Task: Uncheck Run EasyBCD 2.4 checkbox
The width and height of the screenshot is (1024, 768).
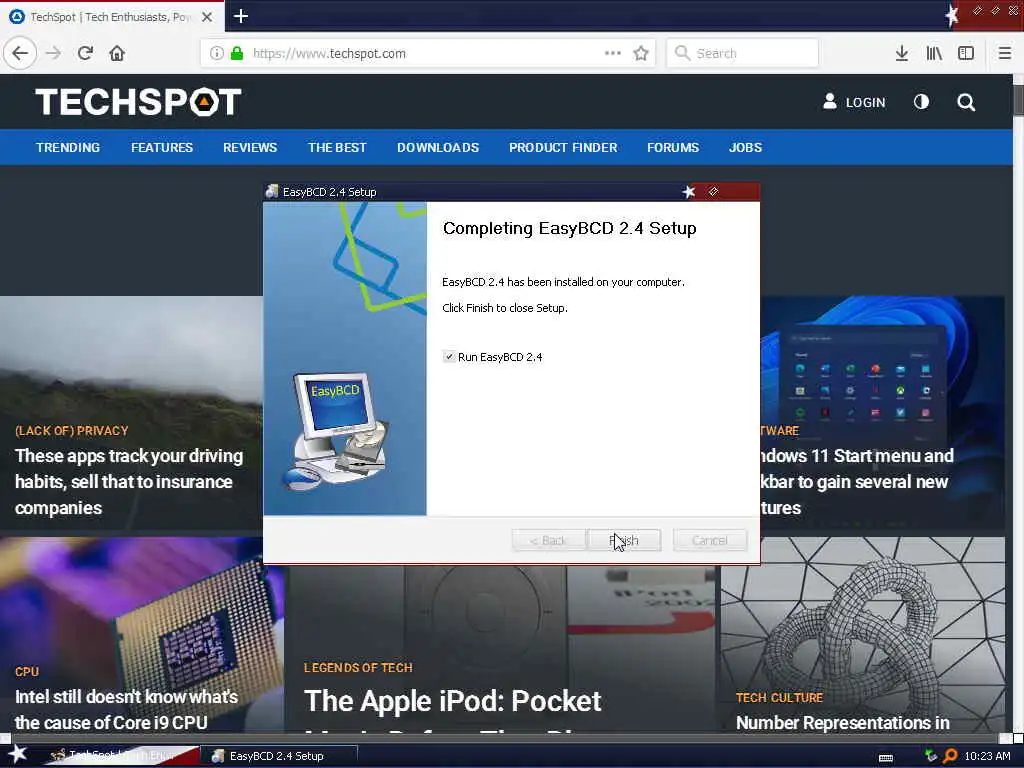Action: point(449,357)
